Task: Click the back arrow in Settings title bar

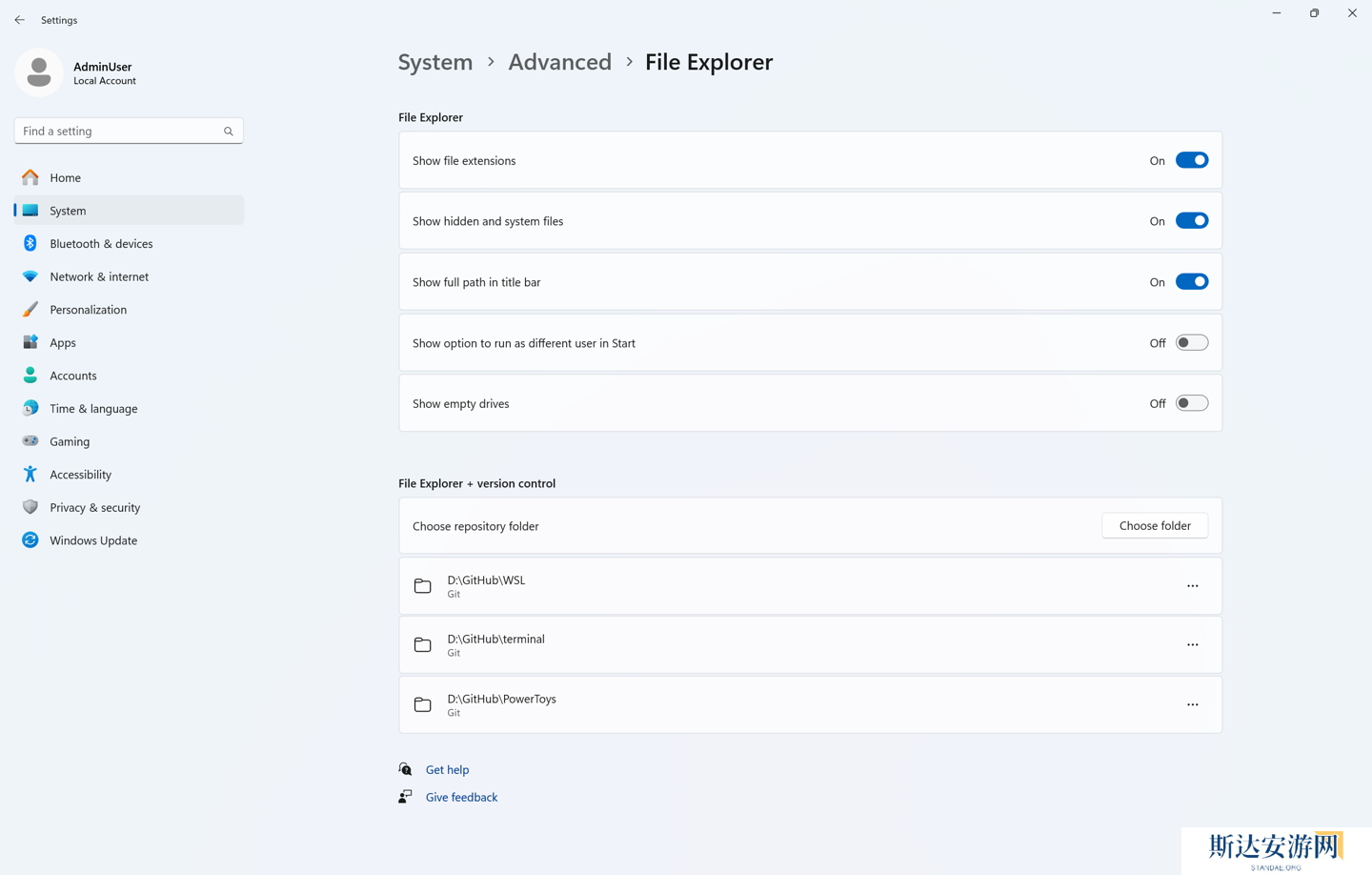Action: pos(20,20)
